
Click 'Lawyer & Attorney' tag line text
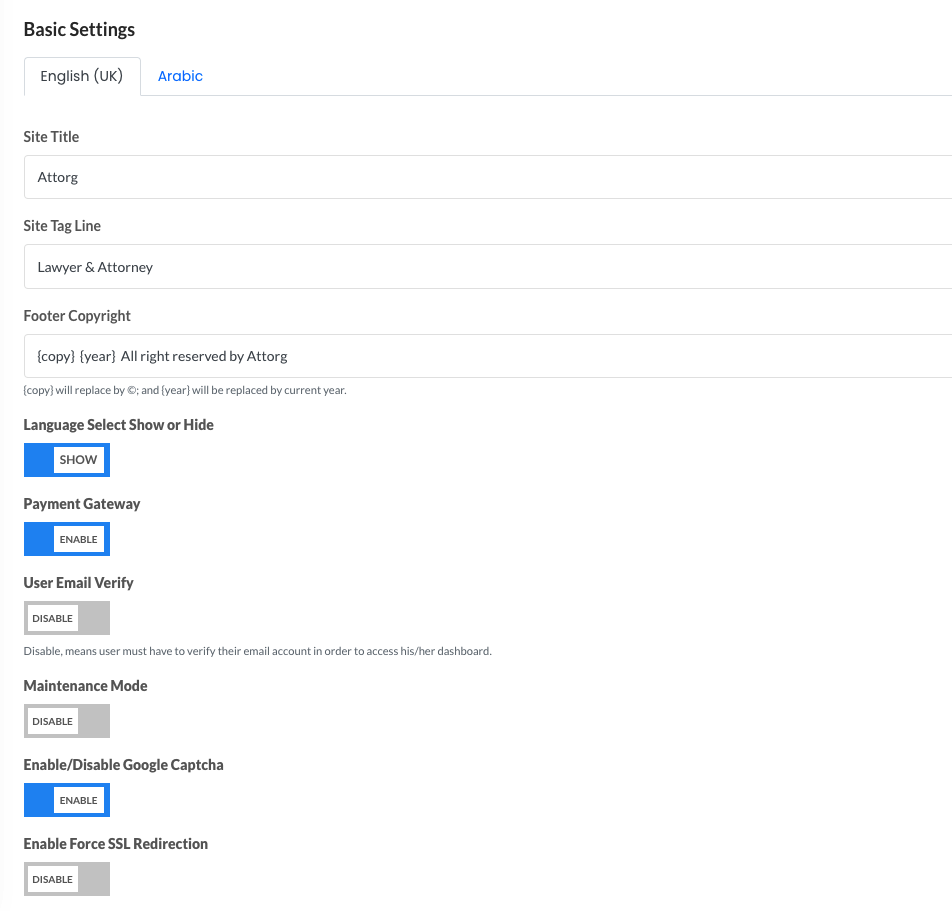(95, 267)
